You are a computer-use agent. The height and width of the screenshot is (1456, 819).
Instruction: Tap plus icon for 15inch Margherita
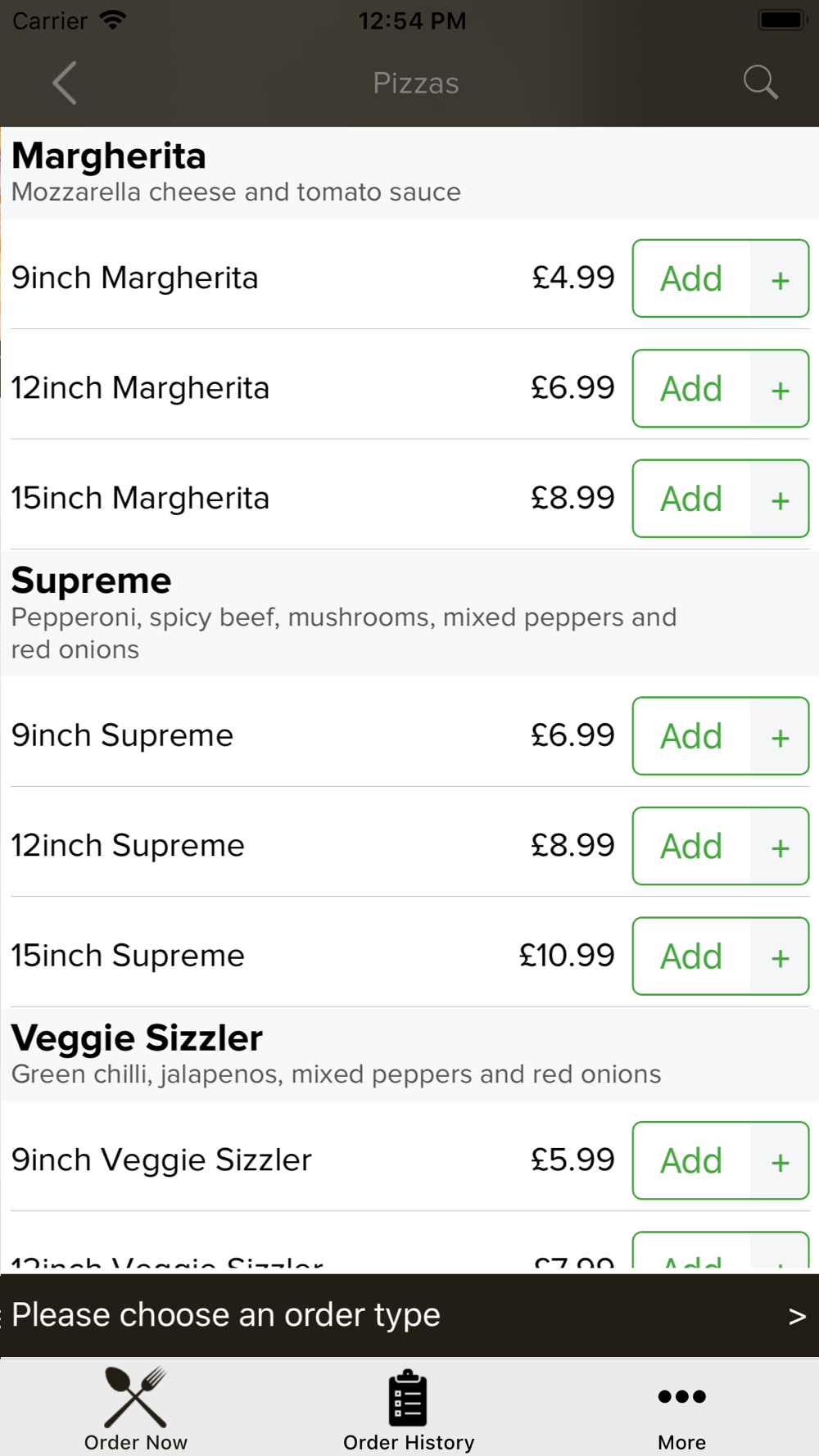pyautogui.click(x=780, y=499)
